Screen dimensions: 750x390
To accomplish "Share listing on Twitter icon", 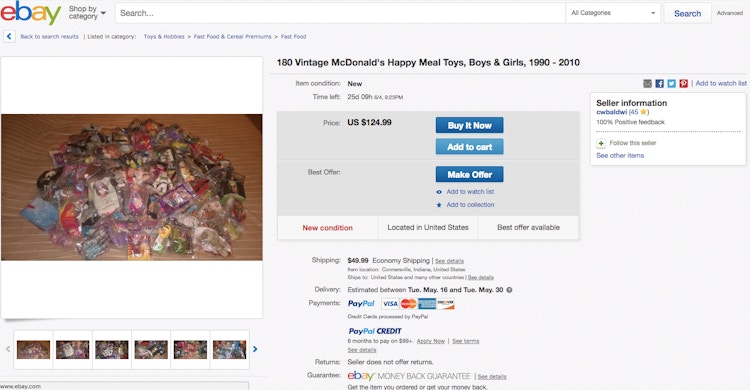I will coord(672,84).
